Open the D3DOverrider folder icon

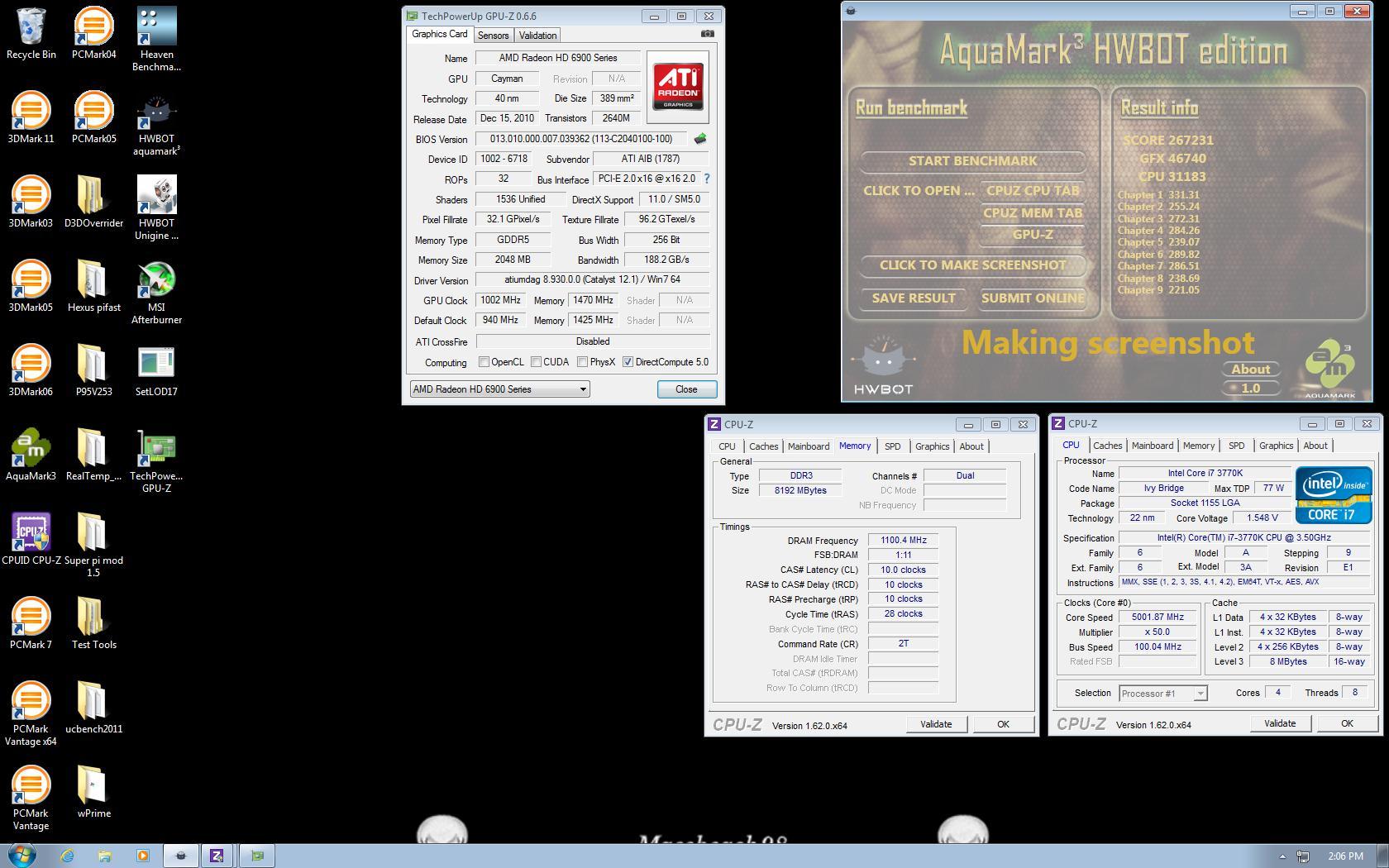point(93,203)
